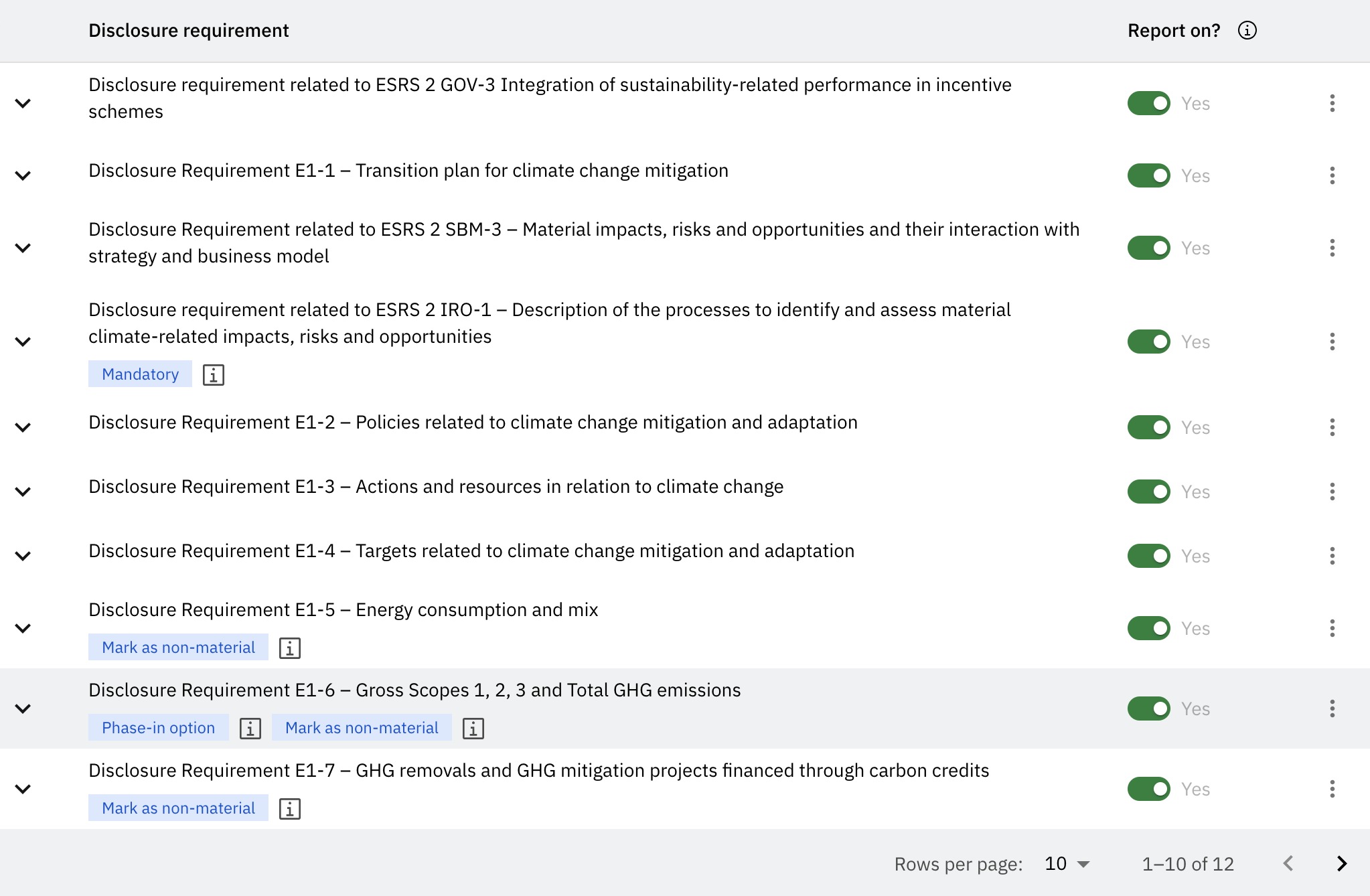Open the info icon next to Mandatory tag
This screenshot has width=1370, height=896.
[214, 375]
